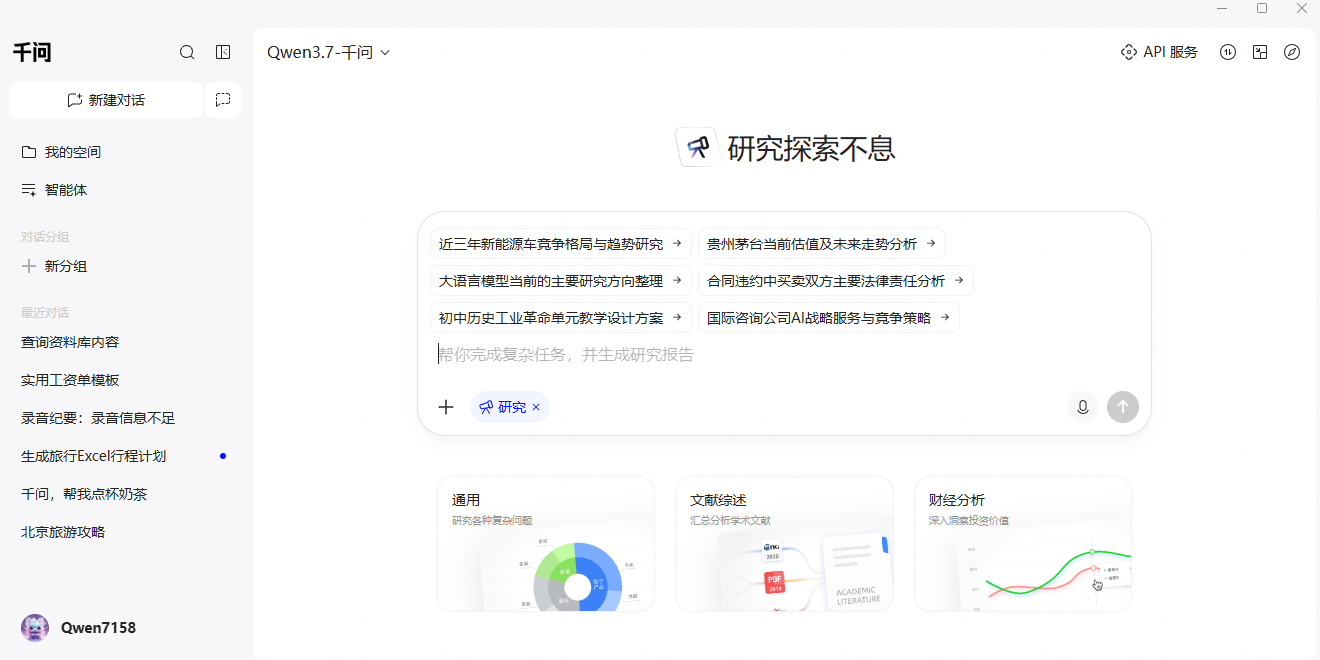Click the temporary chat bubble icon

coord(223,100)
